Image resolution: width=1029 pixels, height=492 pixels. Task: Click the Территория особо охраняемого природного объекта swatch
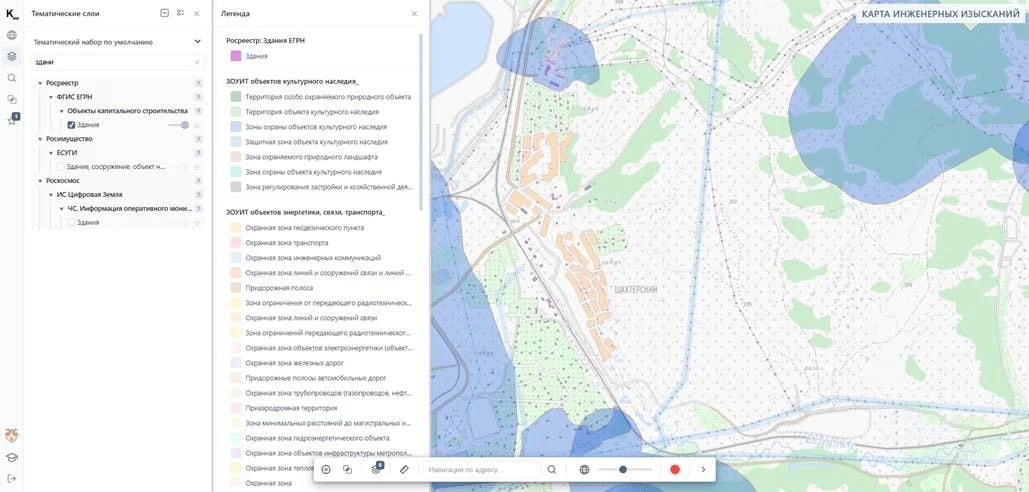point(236,96)
